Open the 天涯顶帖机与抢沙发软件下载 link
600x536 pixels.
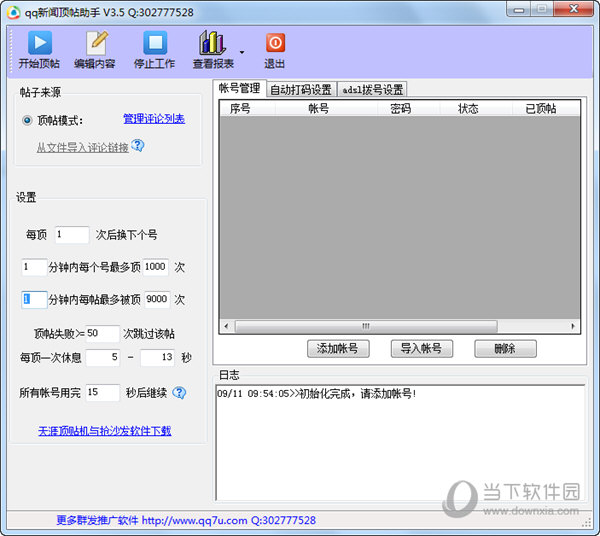pyautogui.click(x=104, y=431)
